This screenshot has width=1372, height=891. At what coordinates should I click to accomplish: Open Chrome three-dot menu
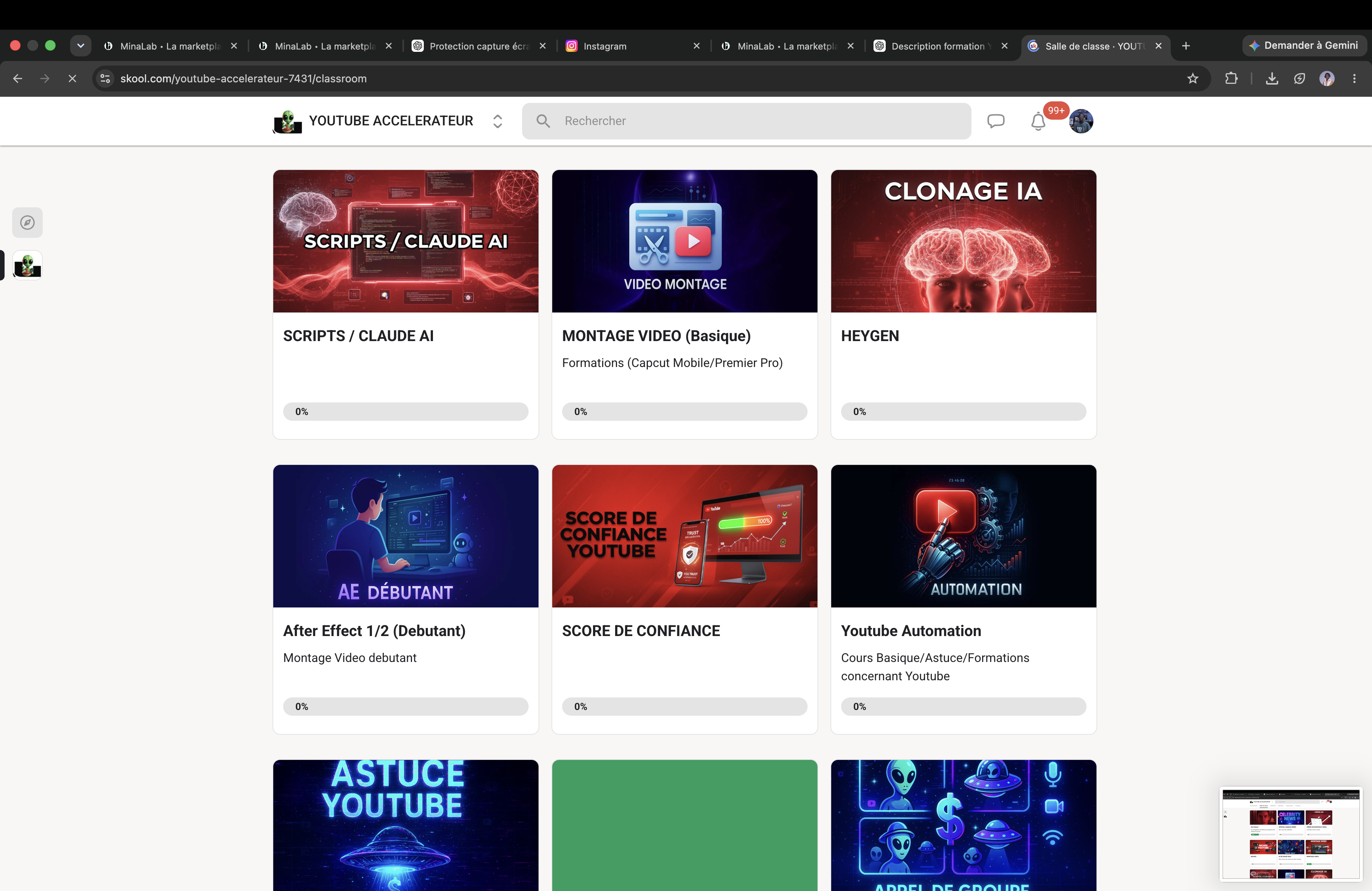1355,79
